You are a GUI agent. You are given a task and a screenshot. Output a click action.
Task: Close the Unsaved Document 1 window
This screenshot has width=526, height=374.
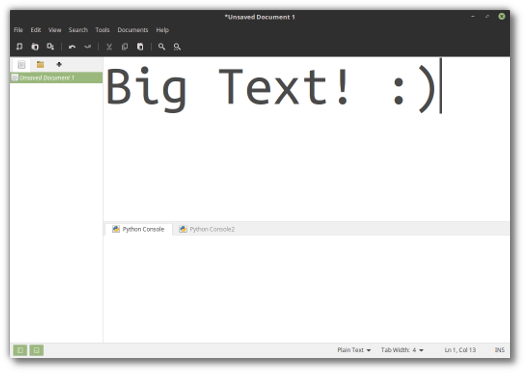coord(502,16)
